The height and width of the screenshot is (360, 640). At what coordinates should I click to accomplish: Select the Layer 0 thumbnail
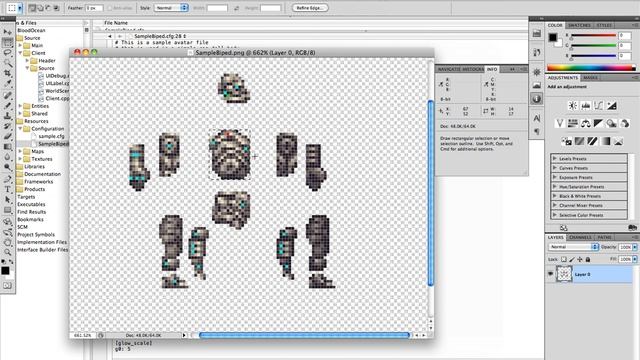click(564, 274)
